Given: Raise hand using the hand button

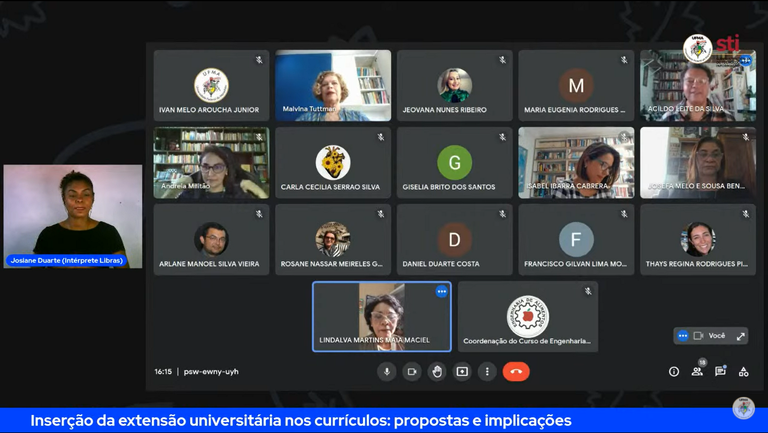Looking at the screenshot, I should pos(437,372).
